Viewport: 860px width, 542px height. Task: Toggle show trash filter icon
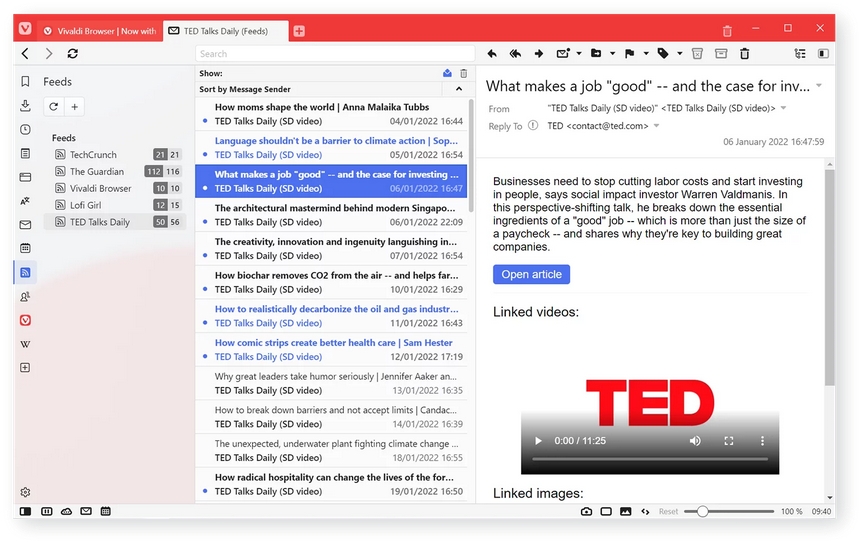pos(463,74)
